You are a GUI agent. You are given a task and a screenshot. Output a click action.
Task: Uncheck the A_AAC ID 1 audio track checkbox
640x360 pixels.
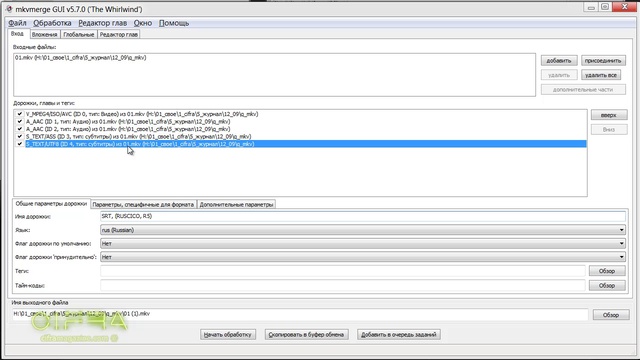tap(20, 121)
